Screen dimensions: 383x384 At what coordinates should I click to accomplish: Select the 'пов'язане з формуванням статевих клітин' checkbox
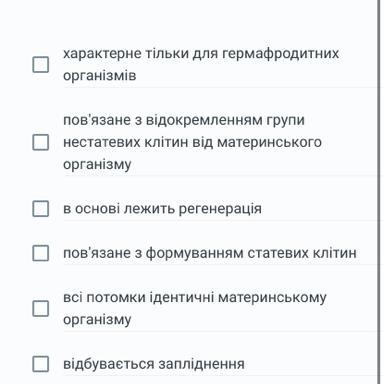pyautogui.click(x=41, y=253)
